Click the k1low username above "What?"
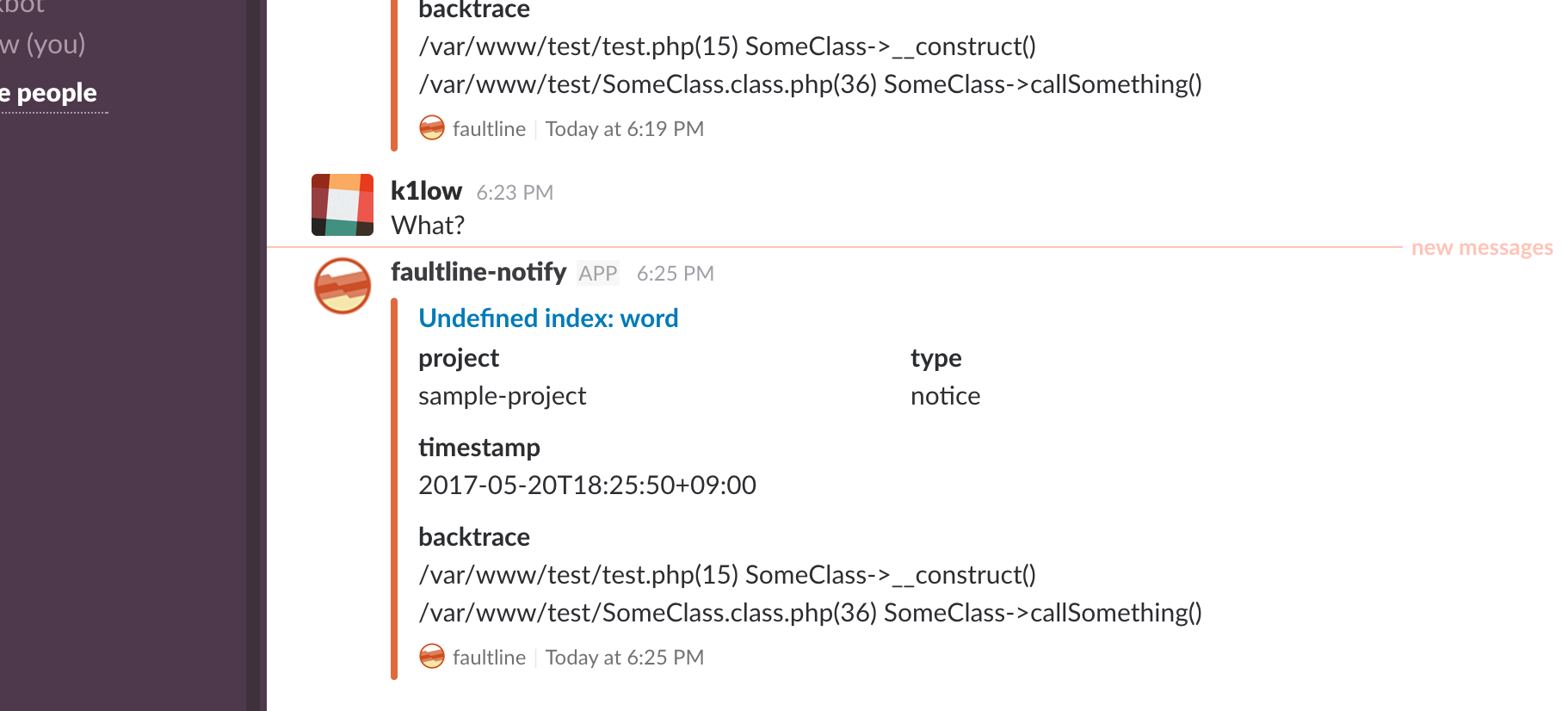The width and height of the screenshot is (1568, 711). (425, 191)
